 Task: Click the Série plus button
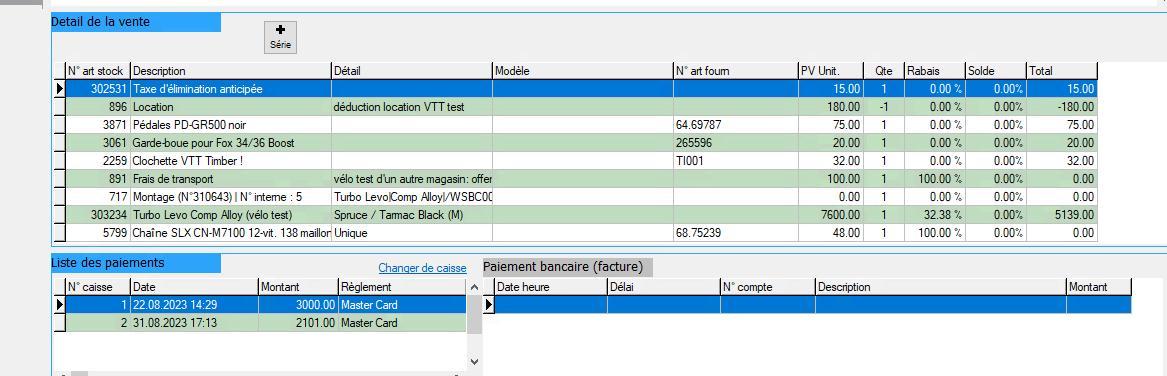281,37
